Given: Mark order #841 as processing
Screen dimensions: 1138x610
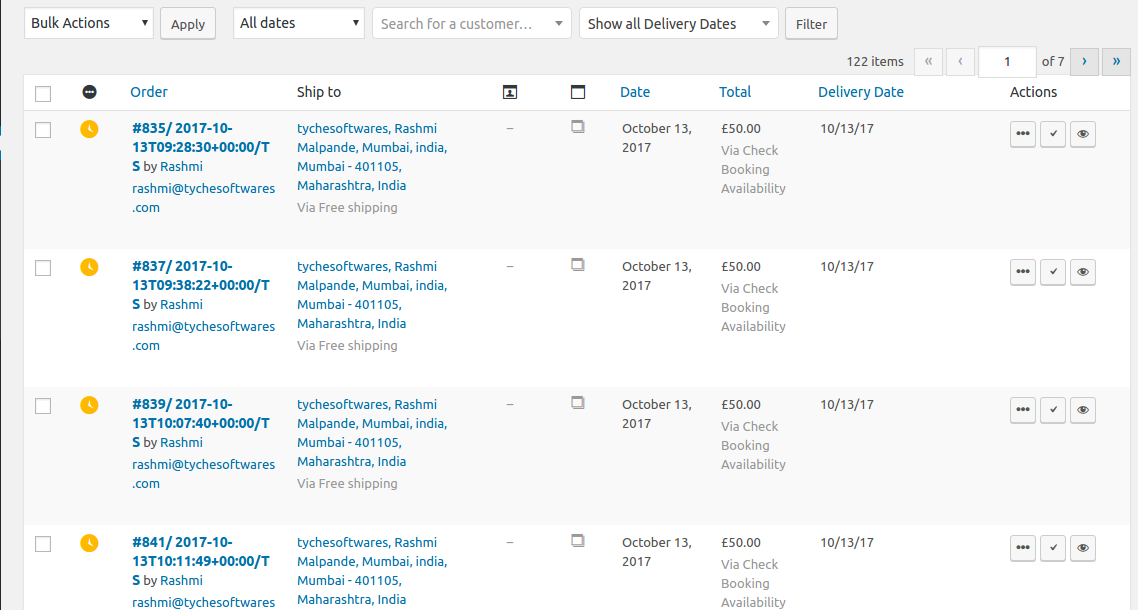Looking at the screenshot, I should click(x=1023, y=548).
